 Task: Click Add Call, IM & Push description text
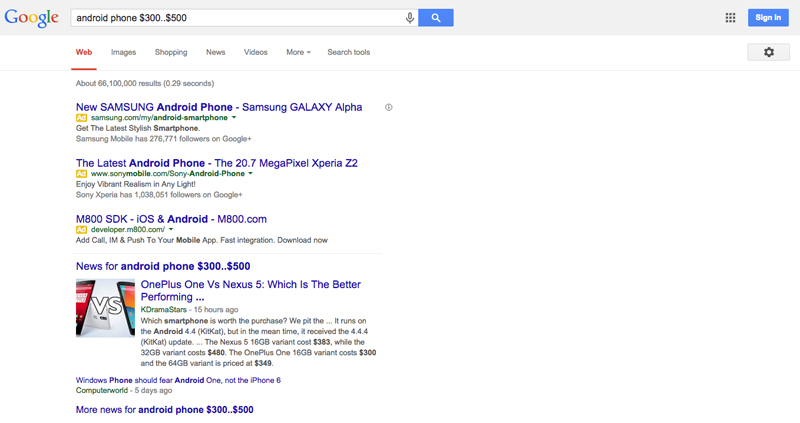202,240
